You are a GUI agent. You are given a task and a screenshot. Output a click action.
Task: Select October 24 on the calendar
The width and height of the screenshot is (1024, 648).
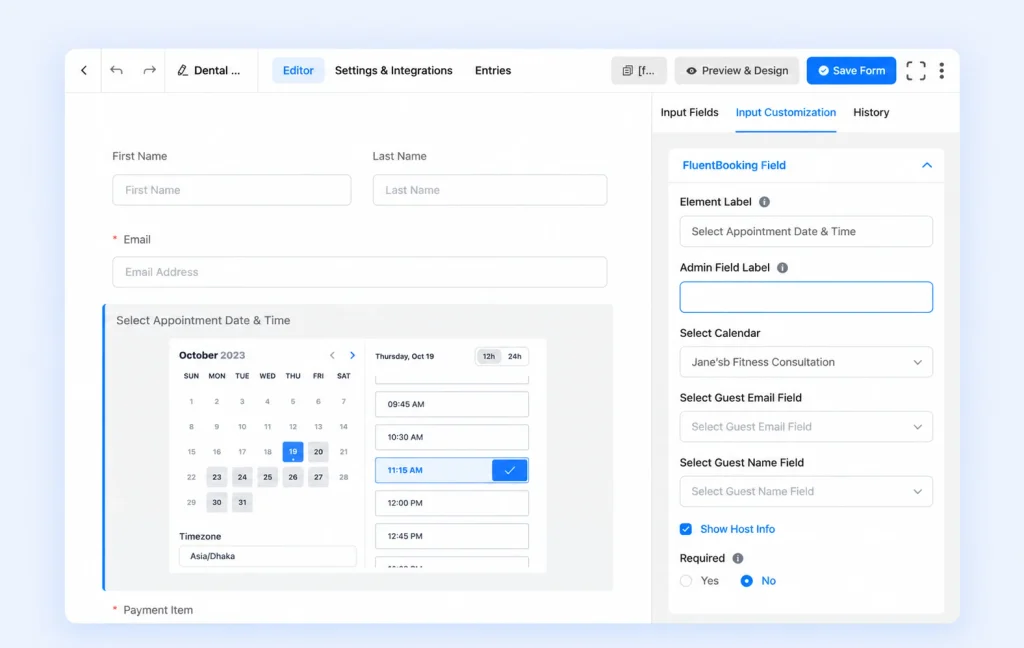242,477
